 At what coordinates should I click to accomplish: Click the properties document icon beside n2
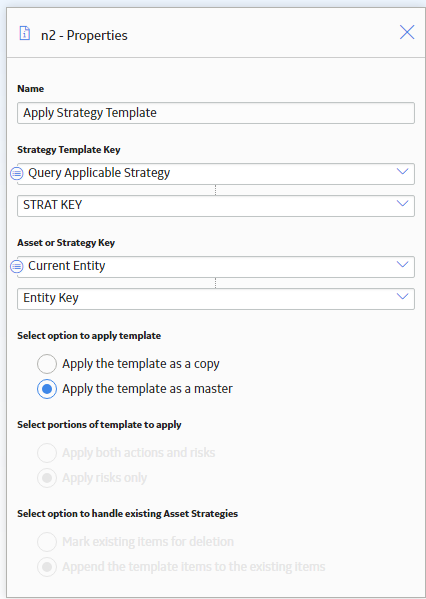pos(25,33)
